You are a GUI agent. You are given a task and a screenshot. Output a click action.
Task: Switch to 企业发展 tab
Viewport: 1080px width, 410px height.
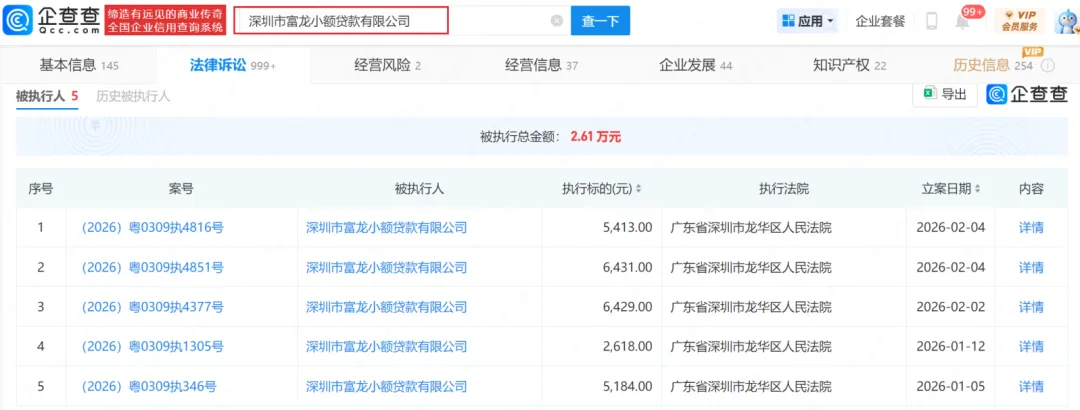[x=696, y=65]
